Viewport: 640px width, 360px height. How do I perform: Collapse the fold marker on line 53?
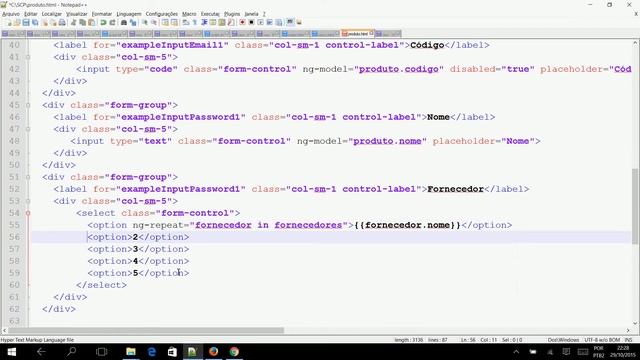click(x=28, y=201)
